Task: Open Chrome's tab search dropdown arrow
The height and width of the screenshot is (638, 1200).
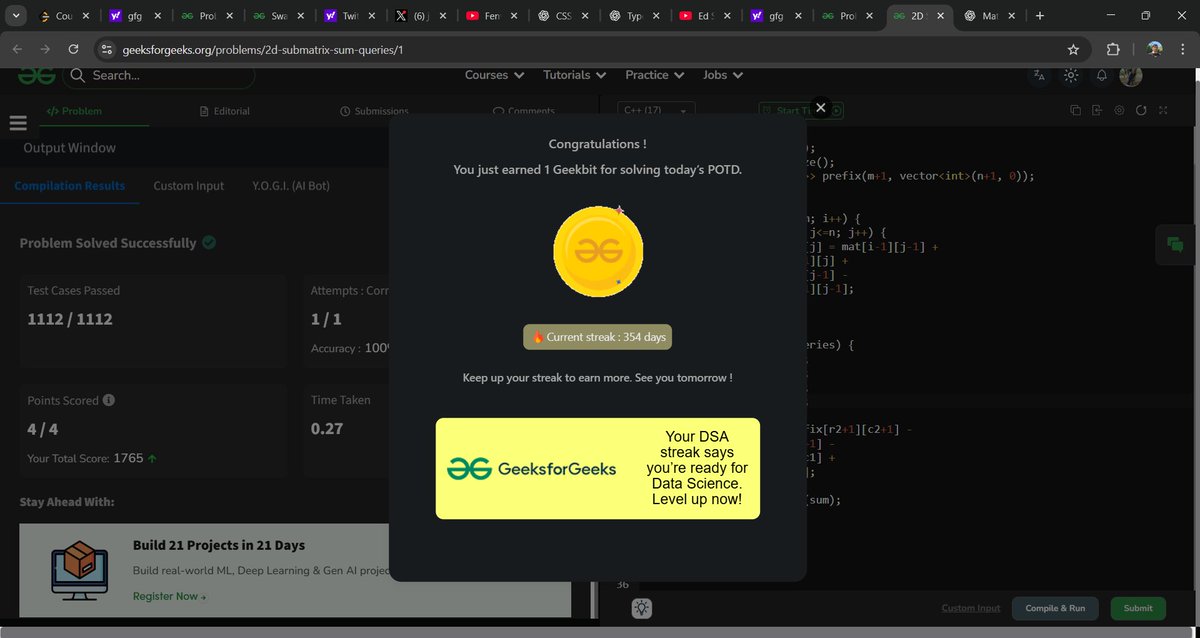Action: (x=14, y=16)
